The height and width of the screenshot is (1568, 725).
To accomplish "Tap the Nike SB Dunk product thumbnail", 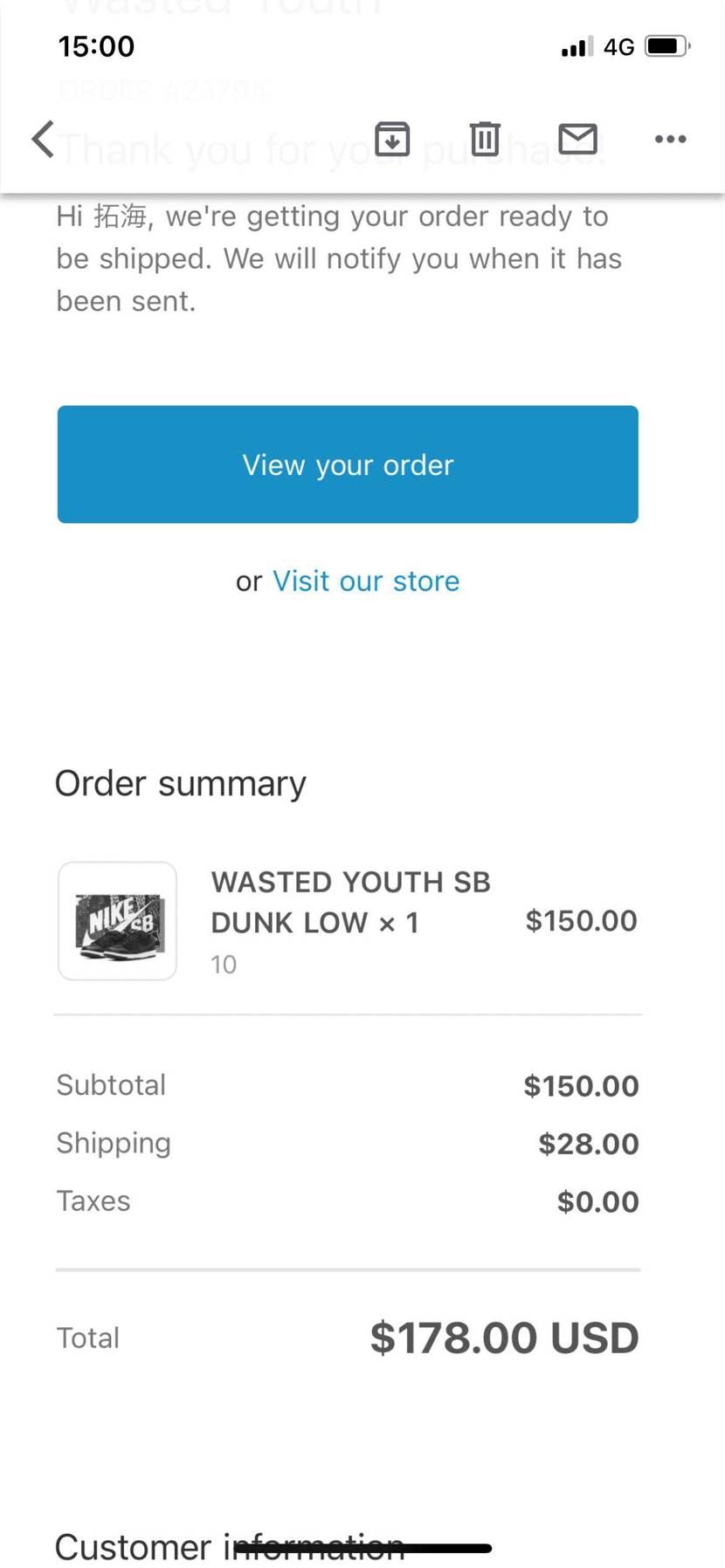I will pyautogui.click(x=118, y=921).
